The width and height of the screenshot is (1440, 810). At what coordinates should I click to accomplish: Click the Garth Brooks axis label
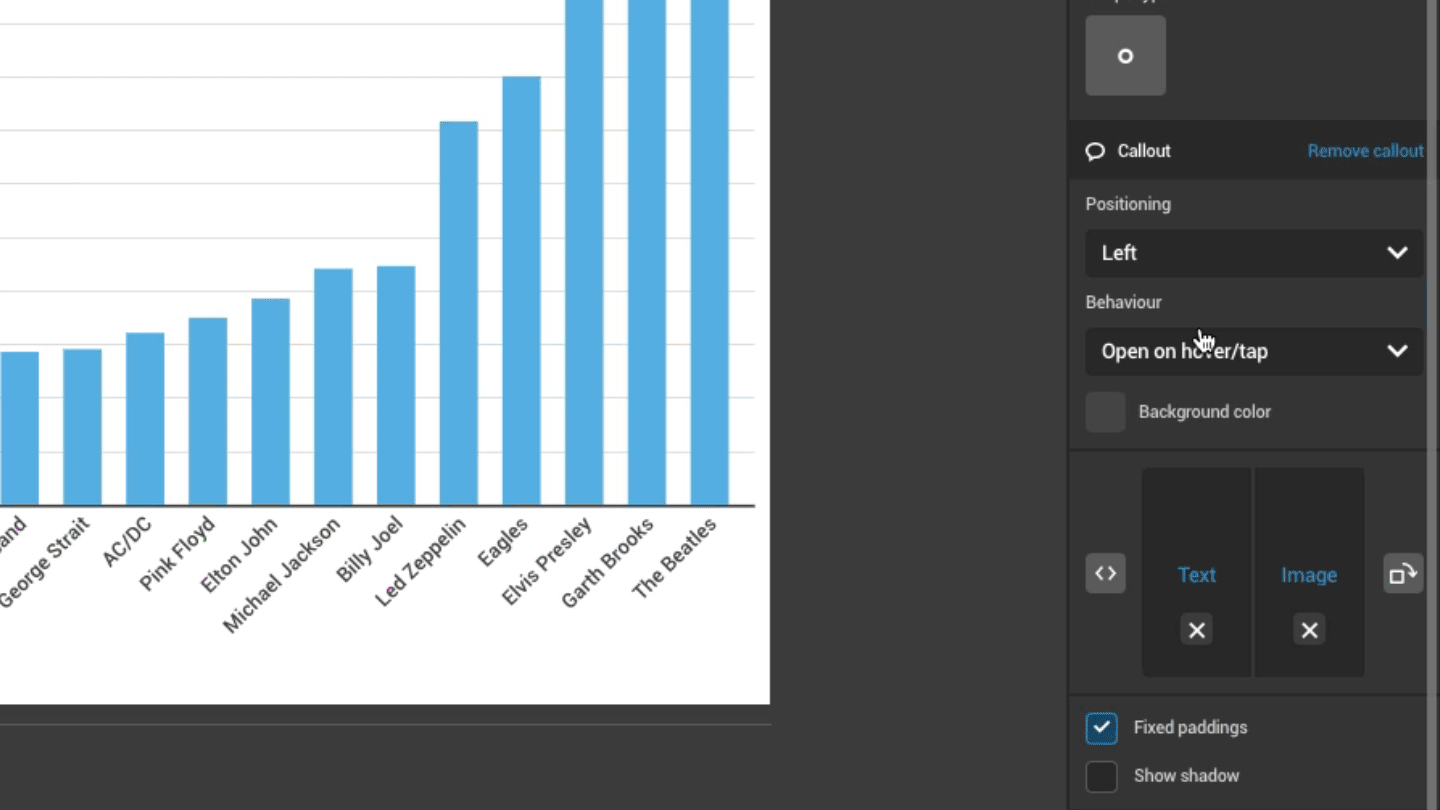607,562
